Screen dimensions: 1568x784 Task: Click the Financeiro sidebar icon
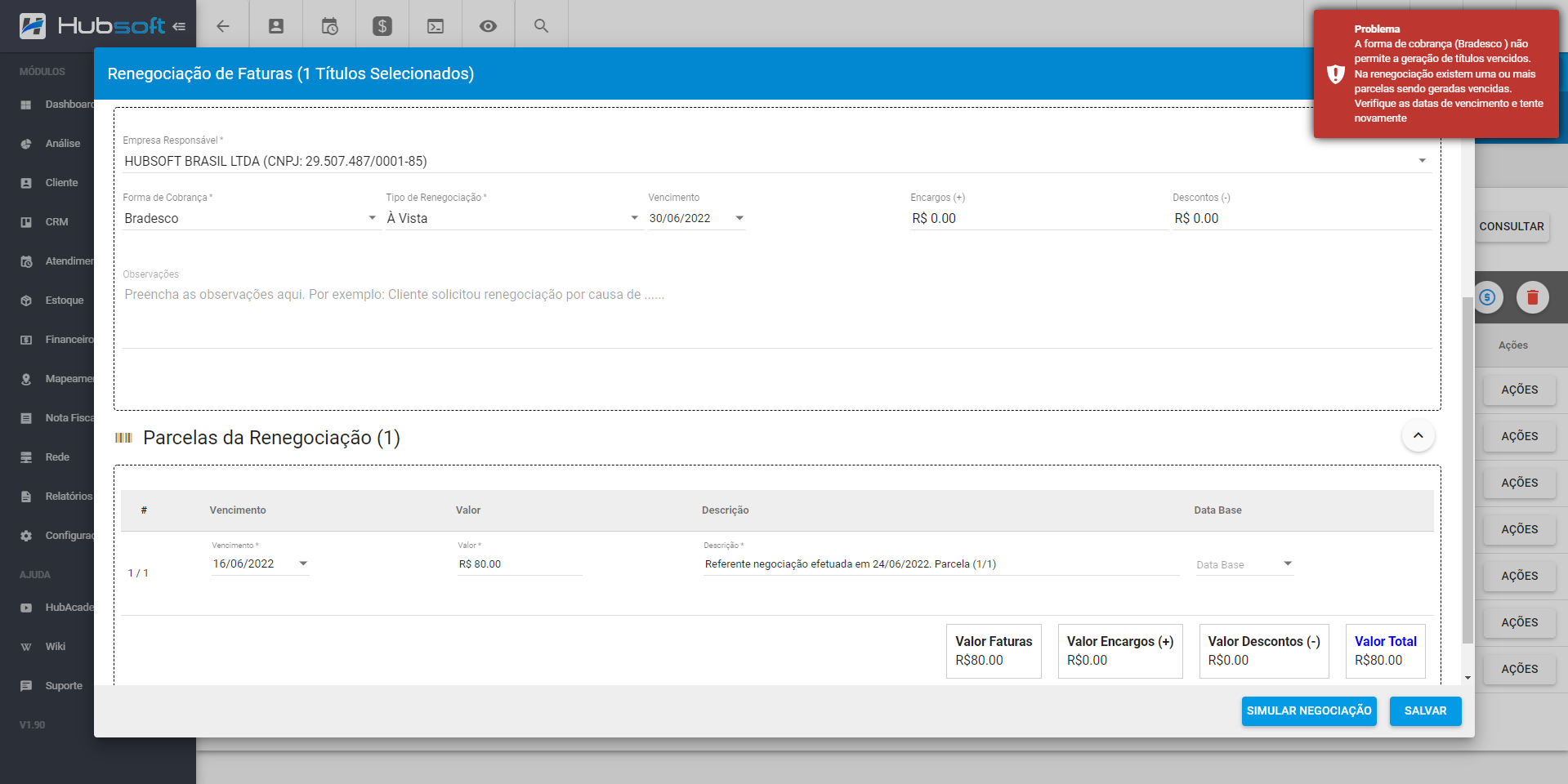(x=26, y=340)
